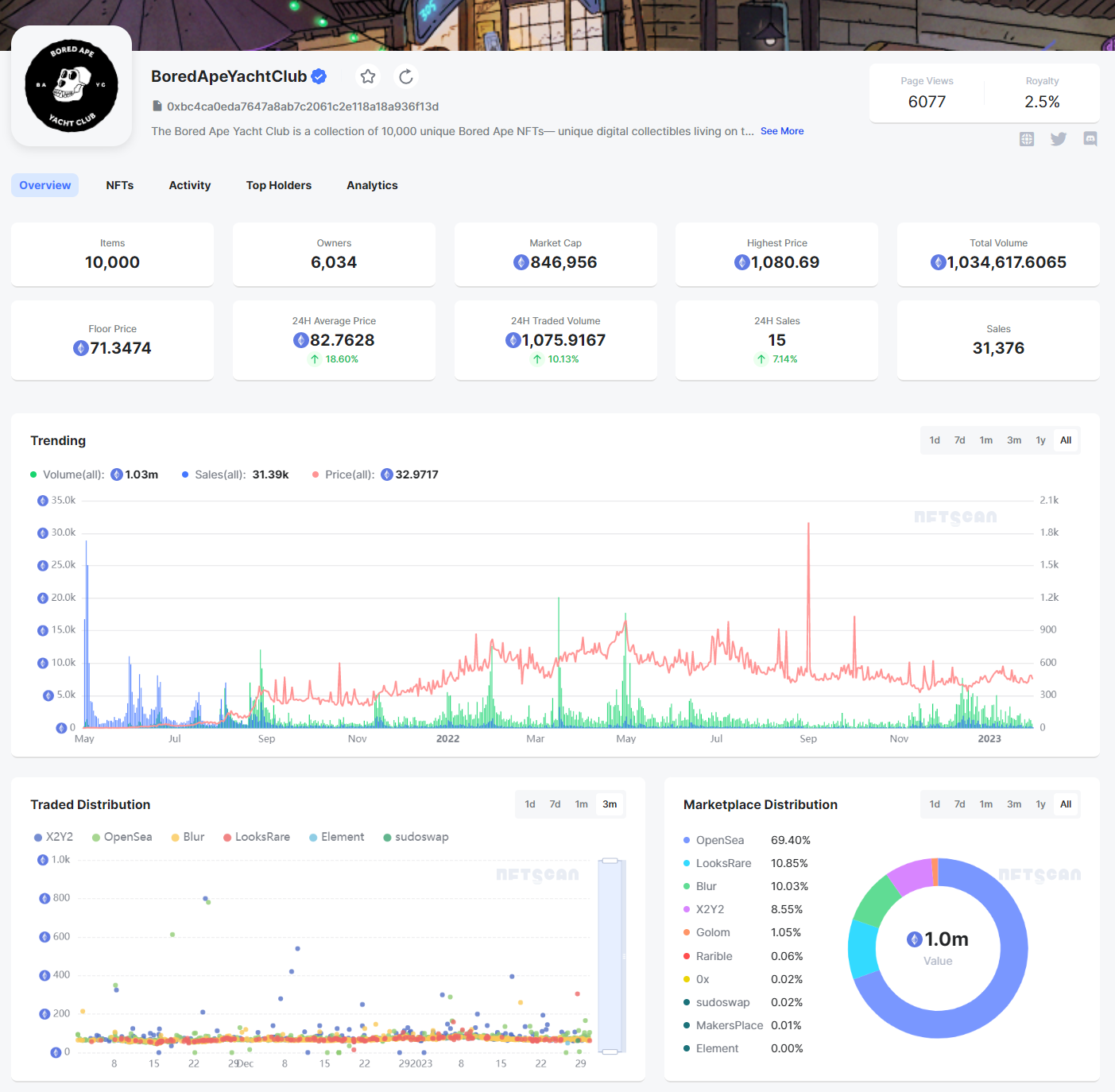
Task: Toggle LooksRare in Traded Distribution legend
Action: (x=257, y=837)
